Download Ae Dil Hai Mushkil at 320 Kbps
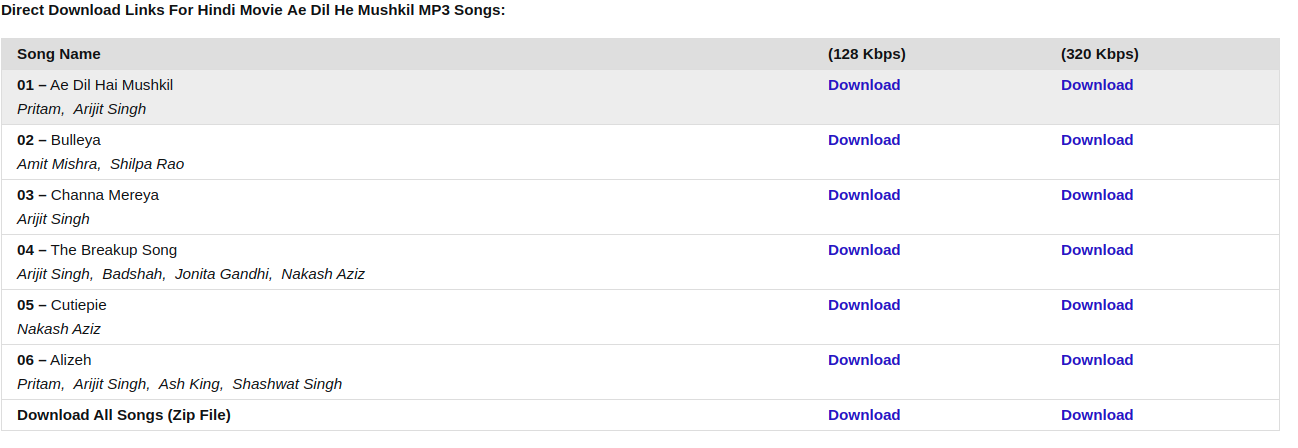Viewport: 1298px width, 448px height. click(x=1097, y=85)
